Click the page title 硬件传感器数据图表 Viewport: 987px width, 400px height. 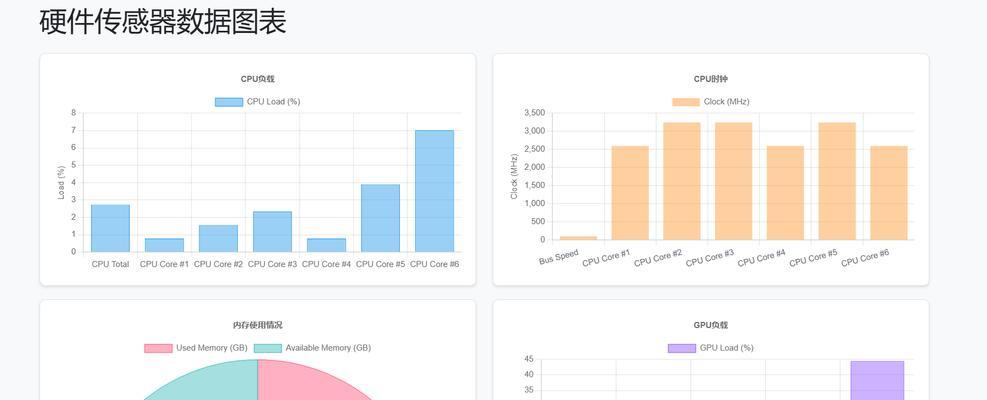point(163,22)
